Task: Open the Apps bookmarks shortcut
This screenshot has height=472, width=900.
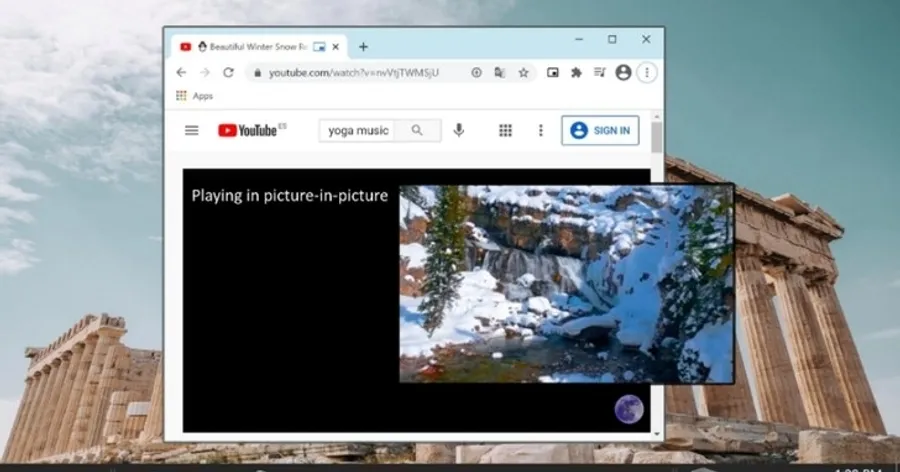Action: point(194,96)
